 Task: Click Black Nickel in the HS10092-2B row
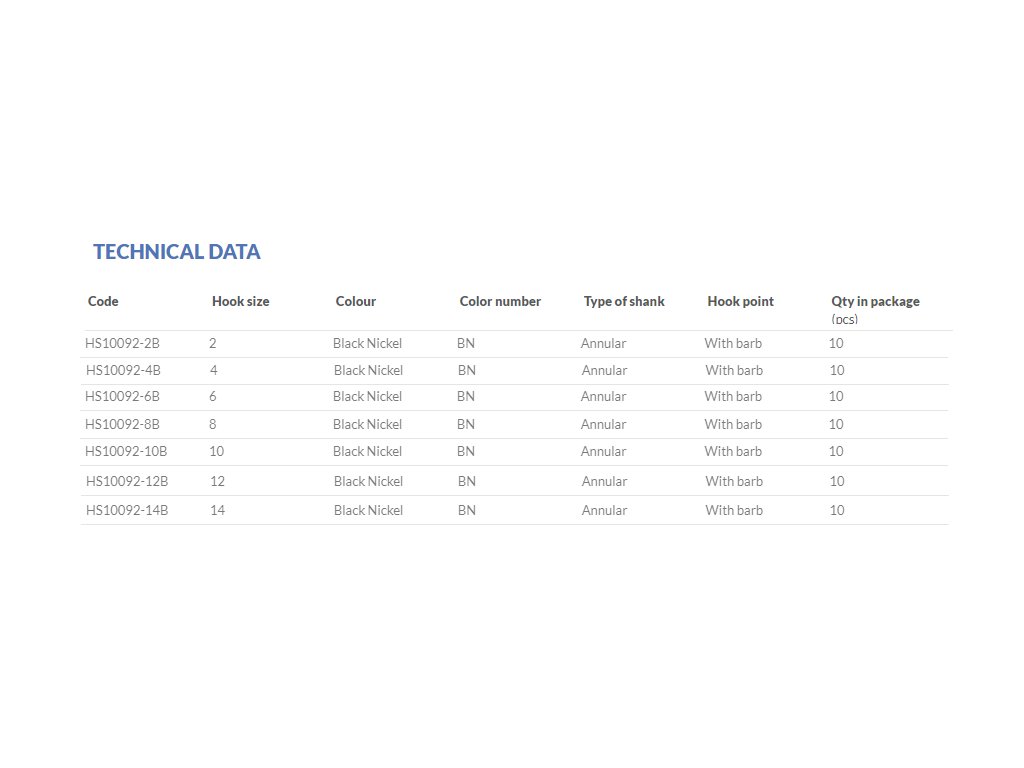tap(368, 343)
